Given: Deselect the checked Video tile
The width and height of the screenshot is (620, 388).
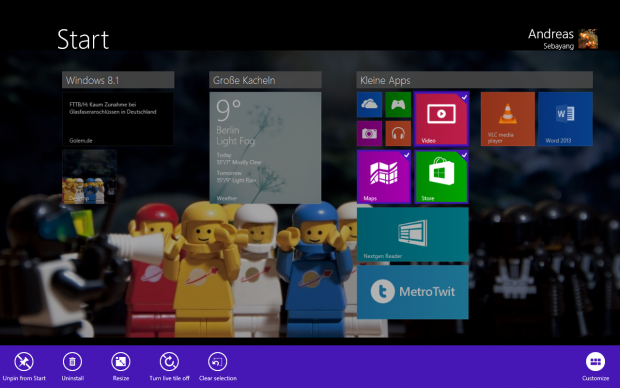Looking at the screenshot, I should coord(441,119).
